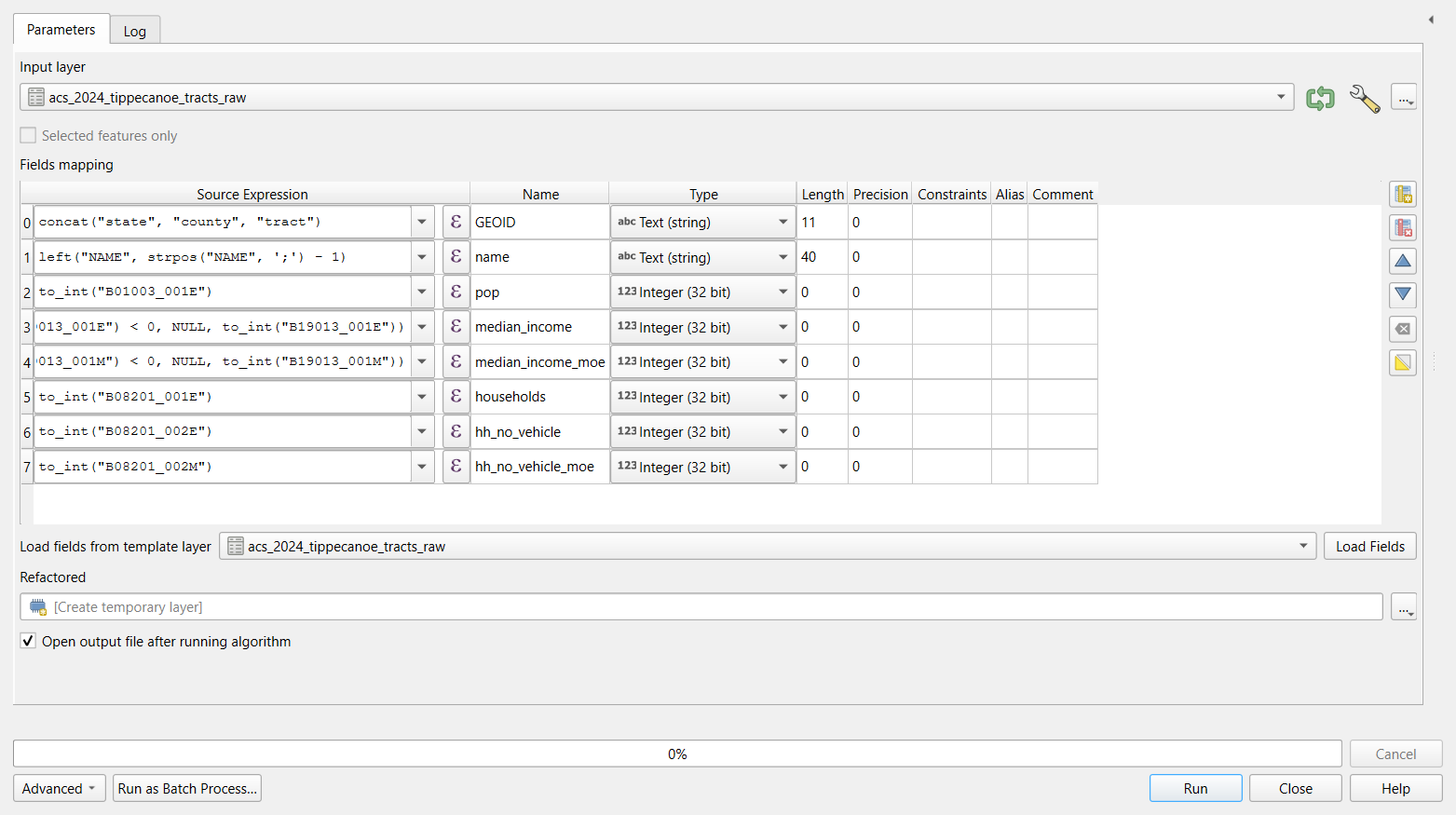This screenshot has width=1456, height=815.
Task: Browse Refactored output destination ellipsis button
Action: click(x=1404, y=606)
